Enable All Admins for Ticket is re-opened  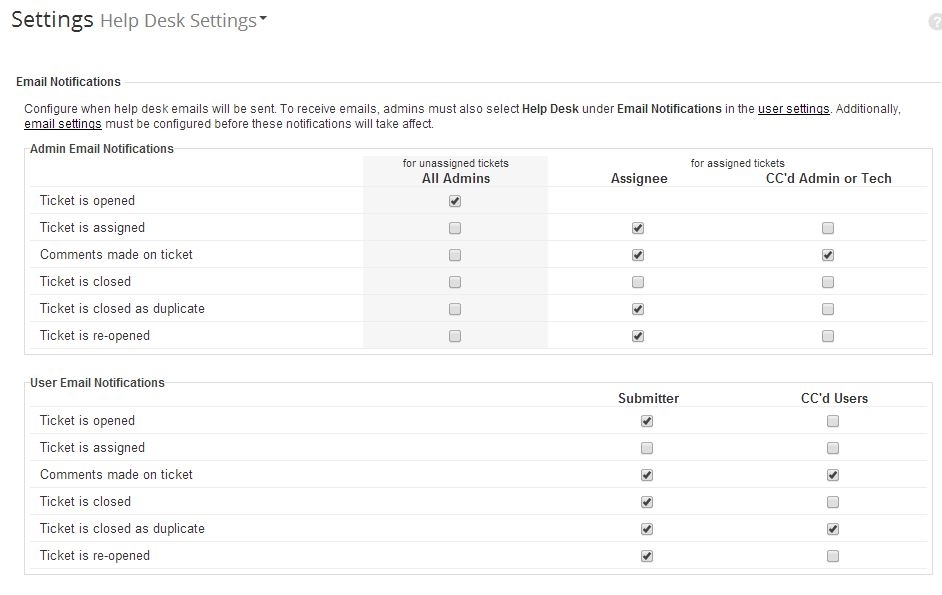tap(455, 336)
